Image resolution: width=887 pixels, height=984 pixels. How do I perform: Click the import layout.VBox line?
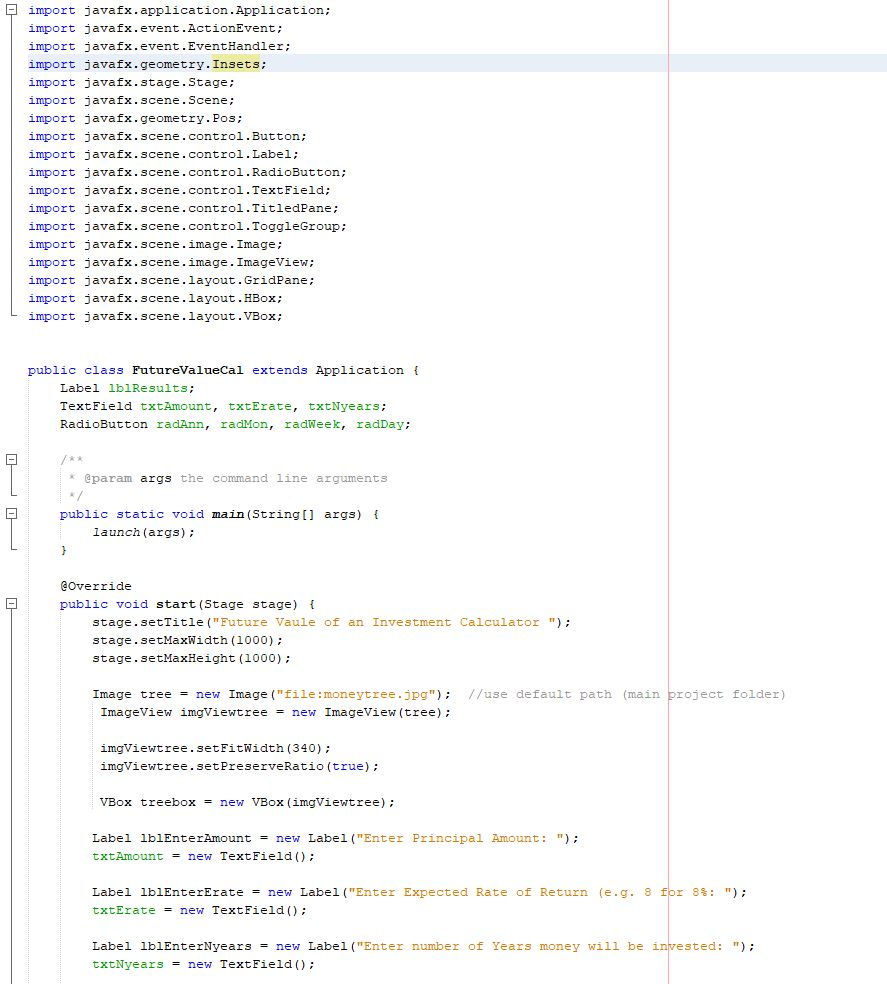(155, 316)
